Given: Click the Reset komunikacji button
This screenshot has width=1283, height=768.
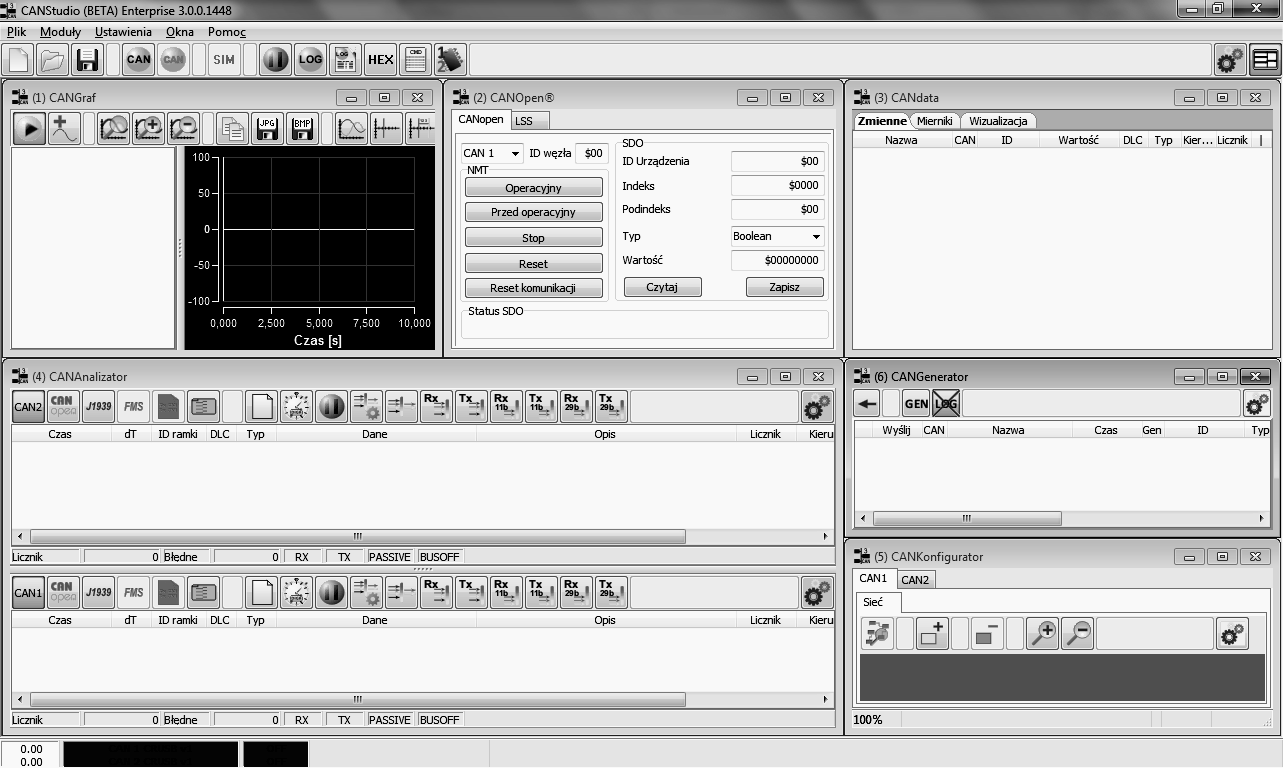Looking at the screenshot, I should tap(533, 288).
